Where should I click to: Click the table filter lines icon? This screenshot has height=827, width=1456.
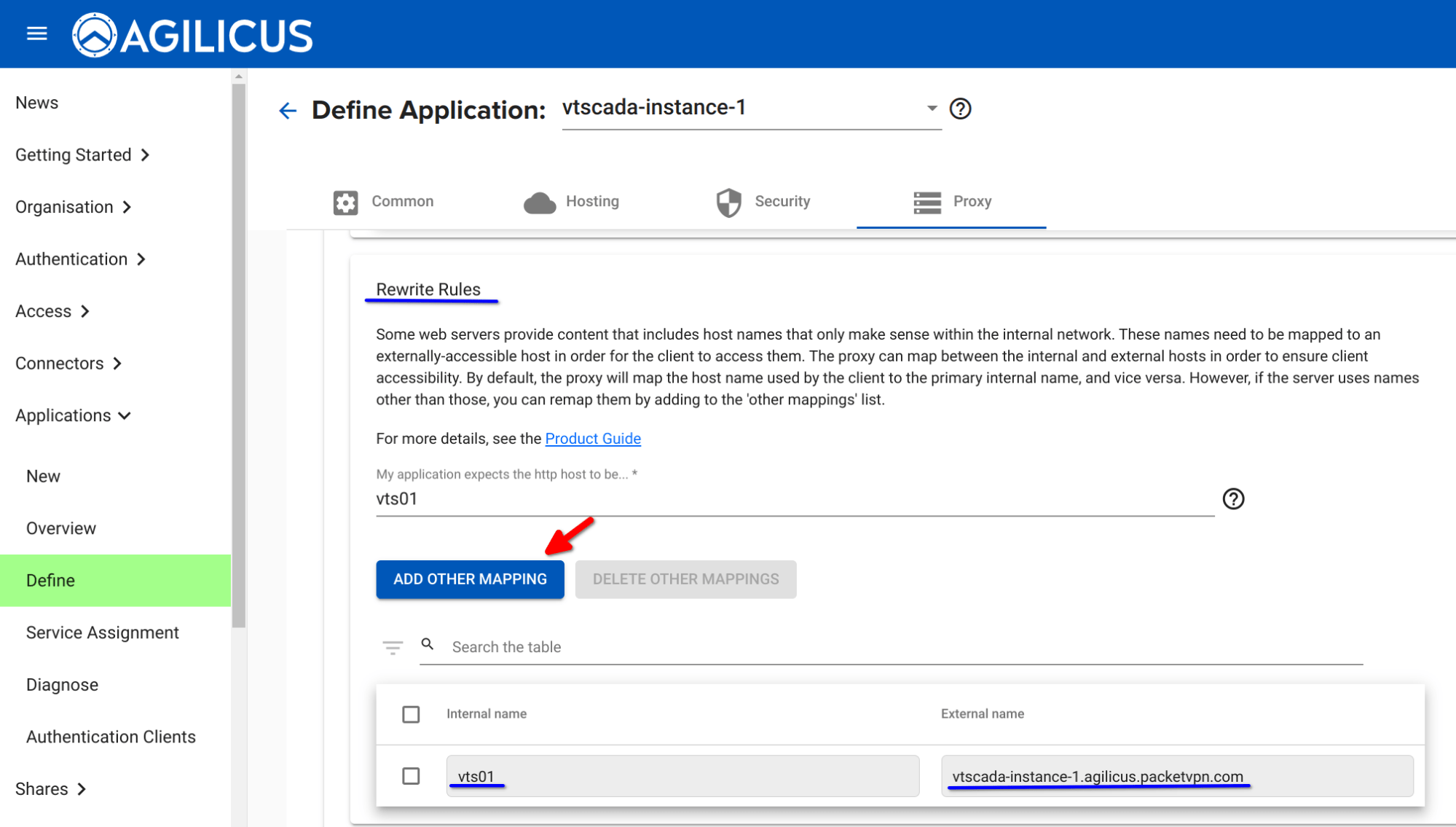coord(393,647)
